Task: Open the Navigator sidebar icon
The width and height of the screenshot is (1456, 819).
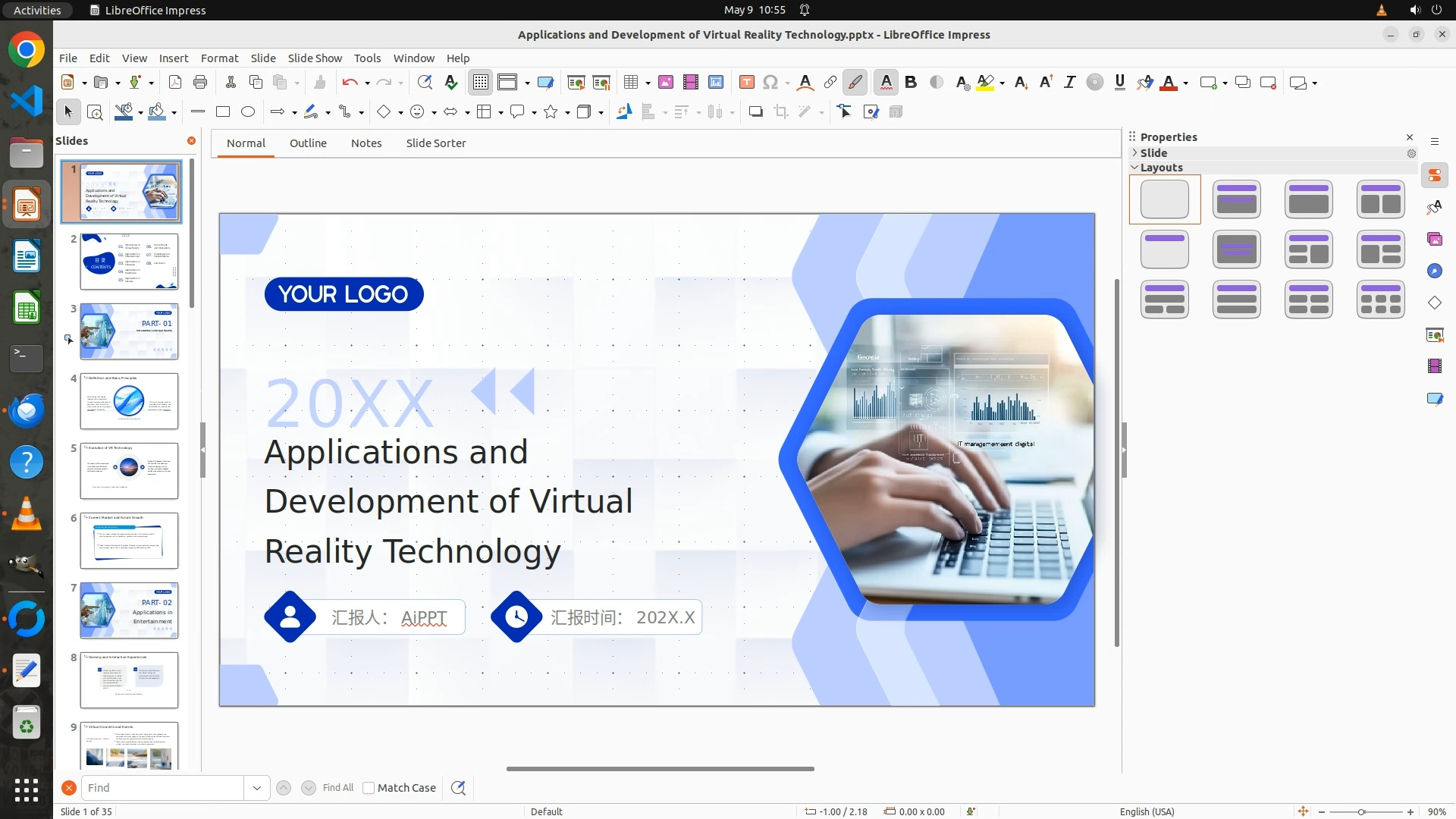Action: [1434, 271]
